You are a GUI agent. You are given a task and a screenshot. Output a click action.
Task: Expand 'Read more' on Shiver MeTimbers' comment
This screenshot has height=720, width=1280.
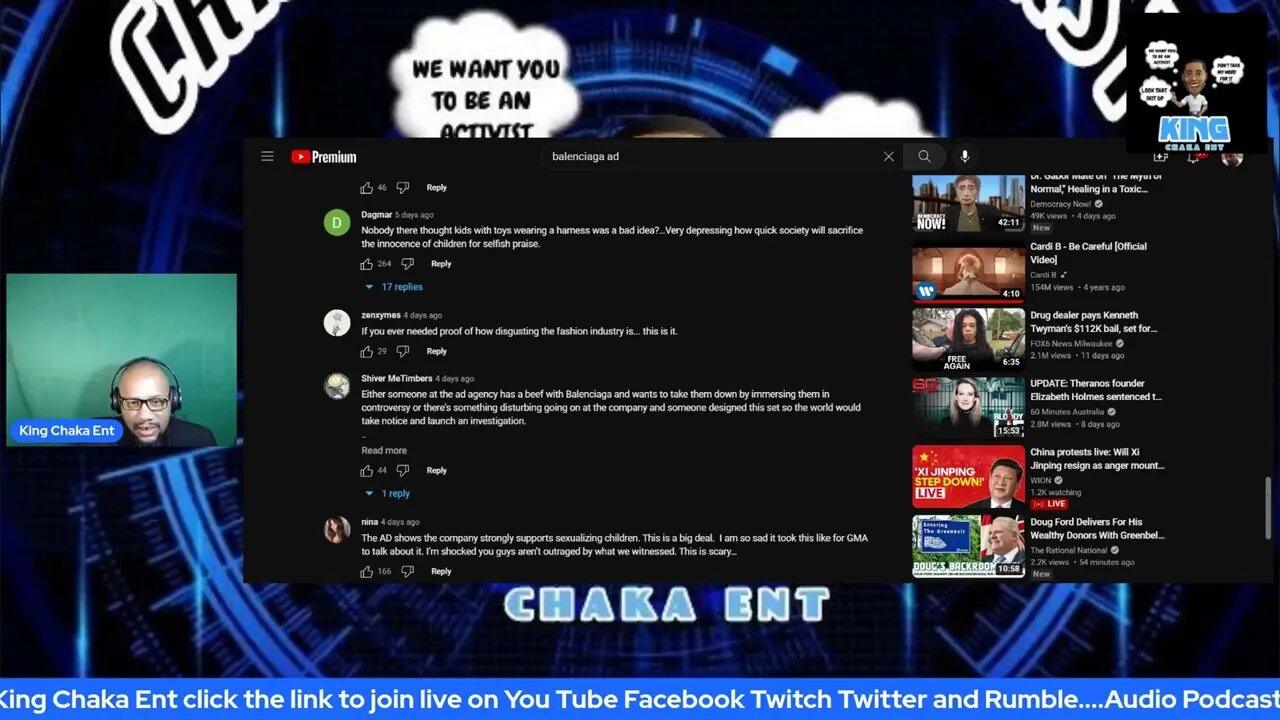pyautogui.click(x=384, y=450)
